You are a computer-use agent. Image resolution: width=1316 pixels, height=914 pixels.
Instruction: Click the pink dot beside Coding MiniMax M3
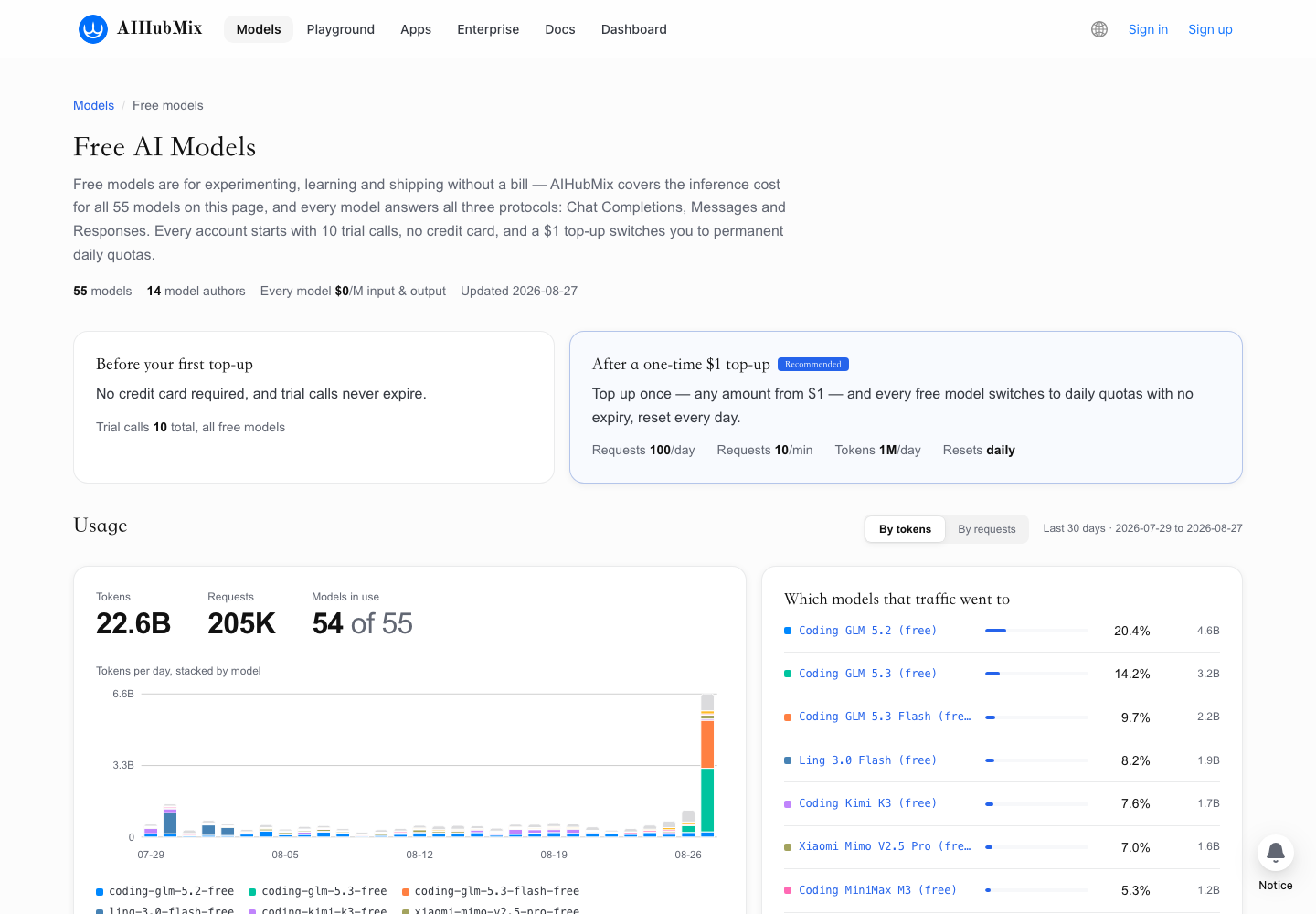coord(788,890)
